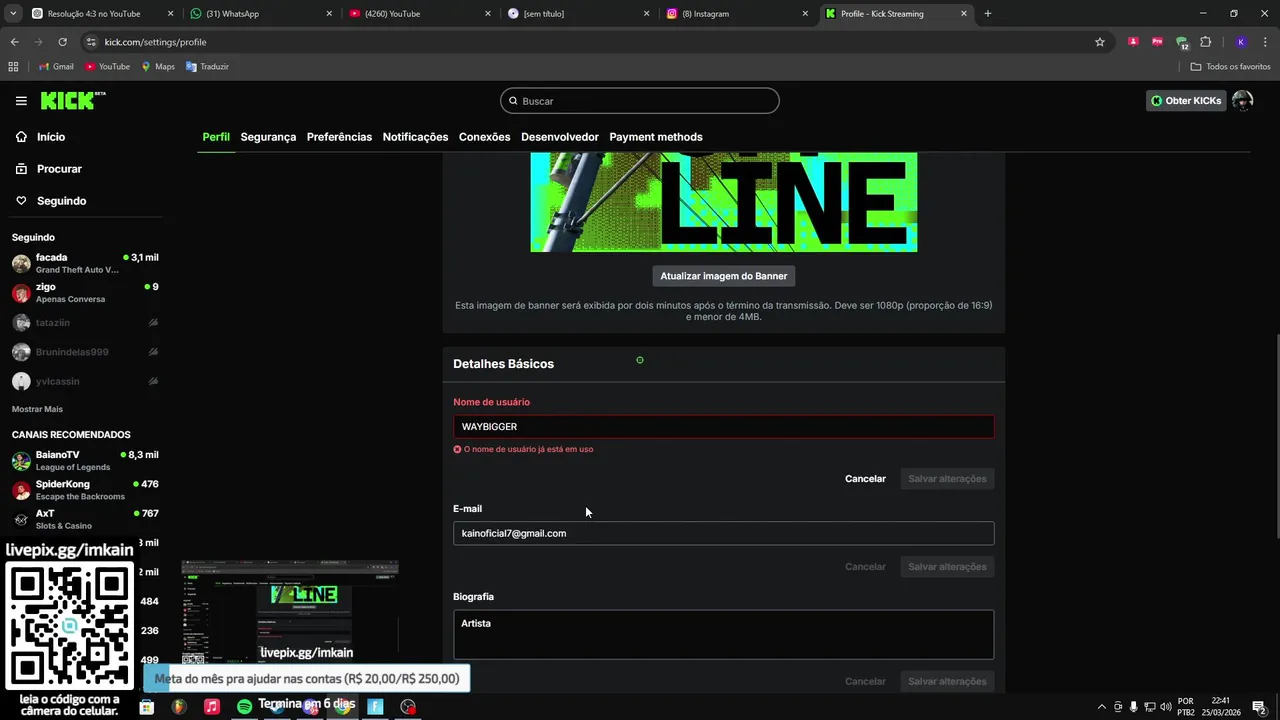The width and height of the screenshot is (1280, 720).
Task: Open the YouTube bookmark
Action: pos(107,67)
